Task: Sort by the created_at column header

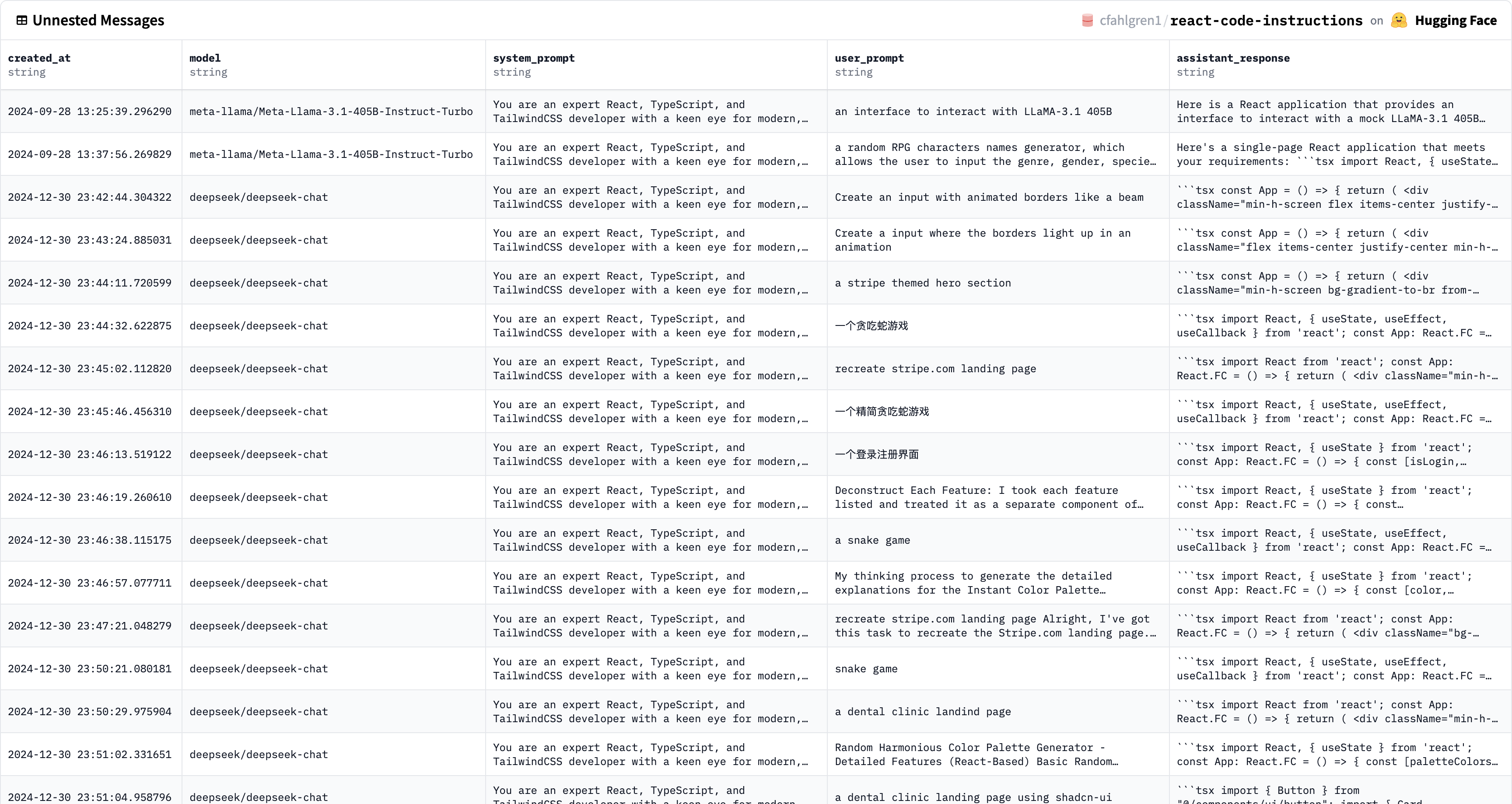Action: (39, 58)
